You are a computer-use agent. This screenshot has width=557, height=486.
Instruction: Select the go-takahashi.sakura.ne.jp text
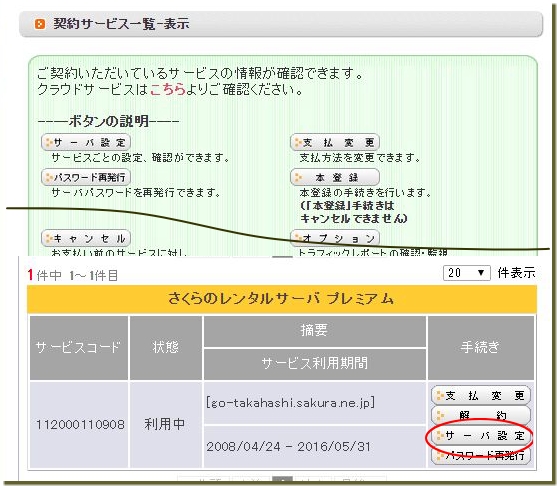290,403
